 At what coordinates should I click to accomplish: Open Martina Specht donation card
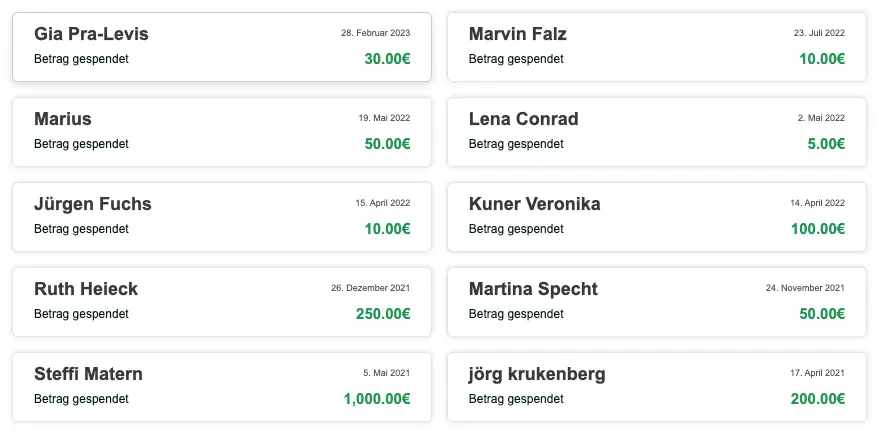click(656, 302)
